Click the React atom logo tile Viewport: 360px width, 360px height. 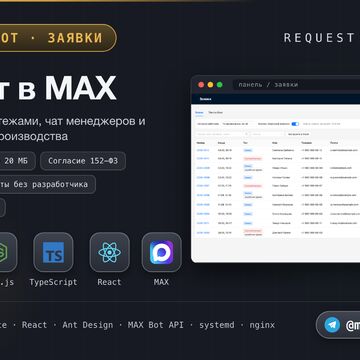pos(110,252)
